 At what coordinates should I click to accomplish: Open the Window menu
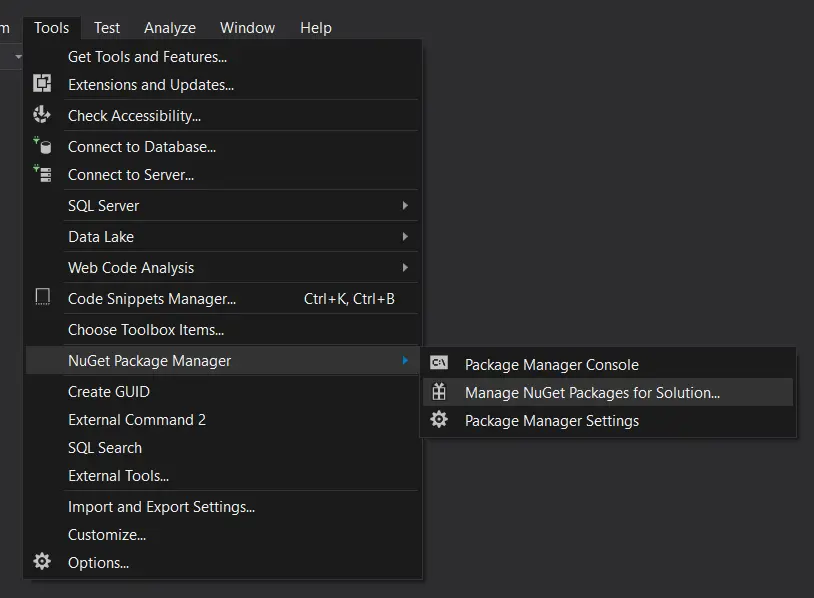247,27
